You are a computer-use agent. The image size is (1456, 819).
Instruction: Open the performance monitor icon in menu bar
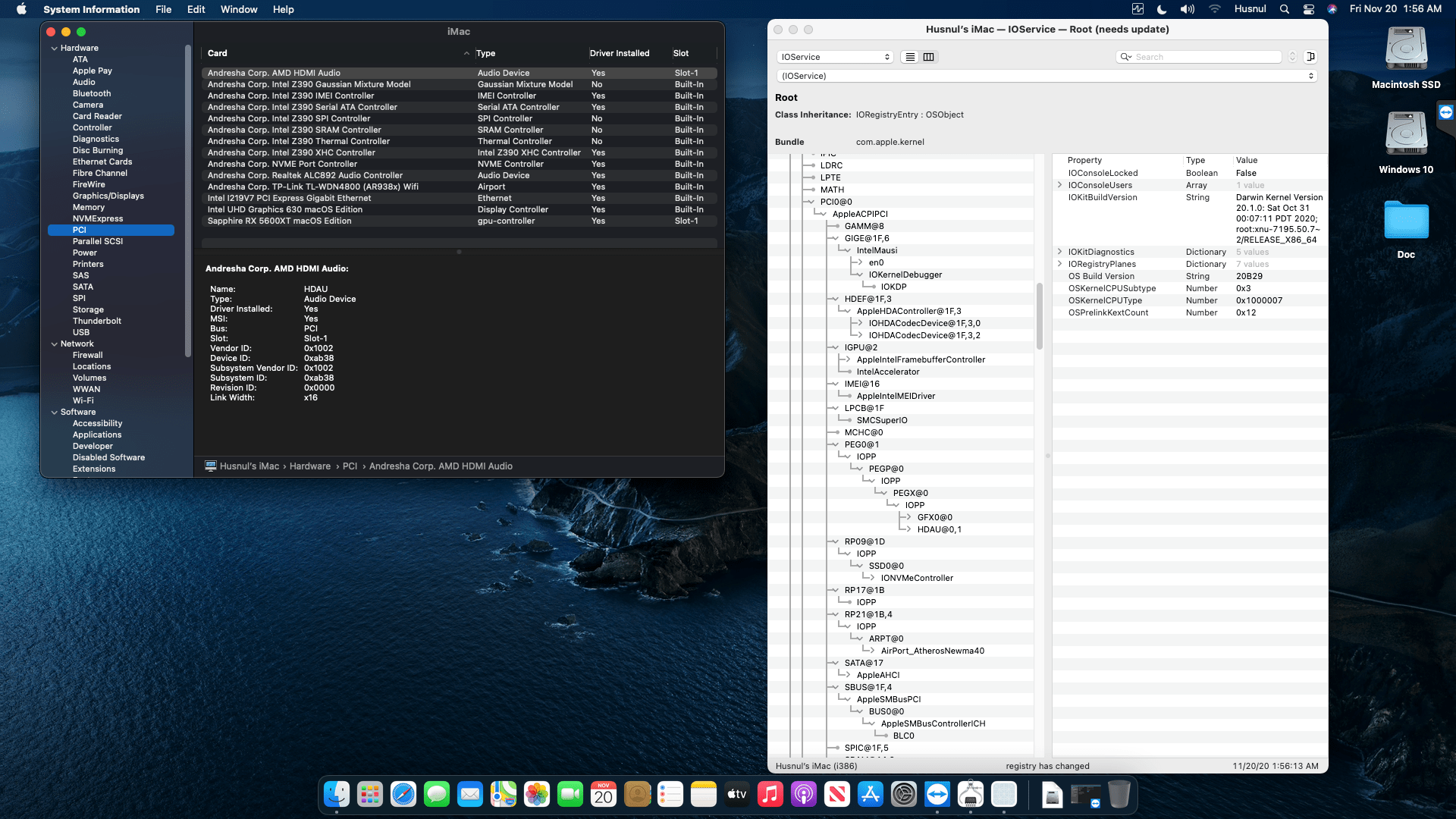(1138, 8)
